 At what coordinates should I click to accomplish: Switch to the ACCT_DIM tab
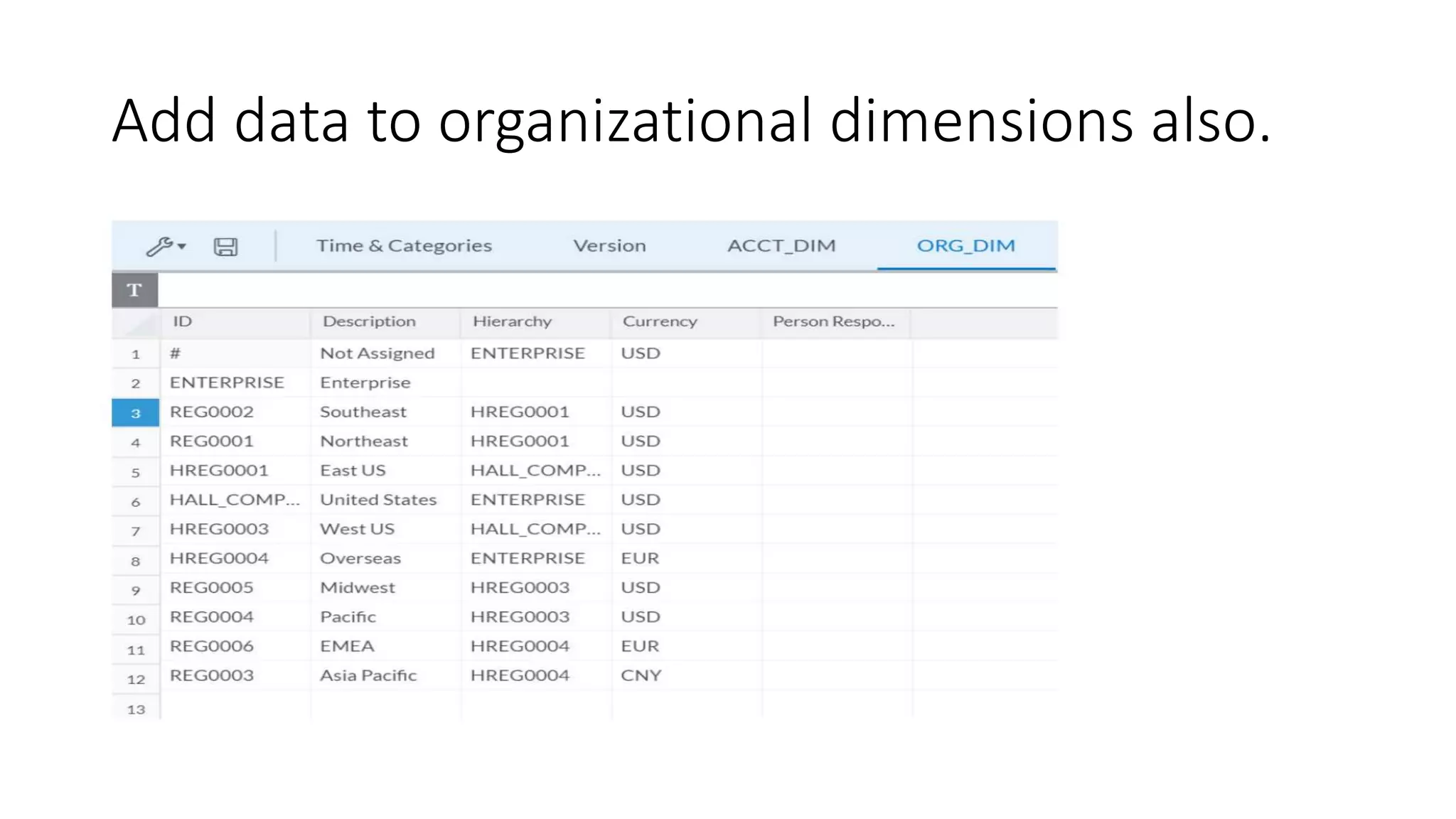pos(781,246)
